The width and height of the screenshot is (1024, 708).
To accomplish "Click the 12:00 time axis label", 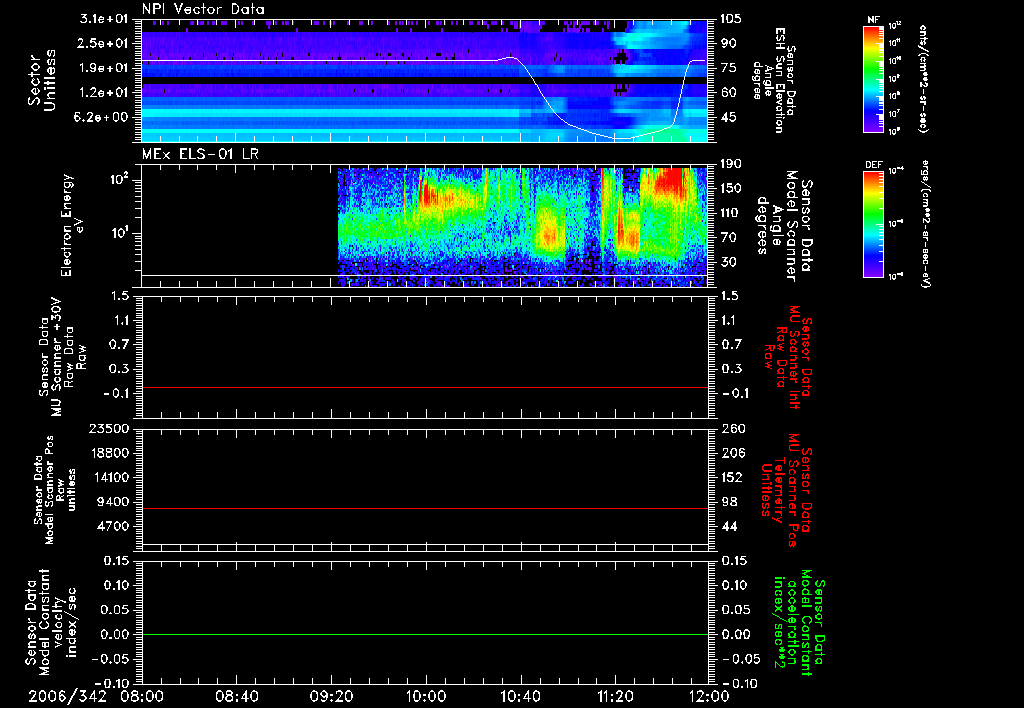I will tap(708, 695).
